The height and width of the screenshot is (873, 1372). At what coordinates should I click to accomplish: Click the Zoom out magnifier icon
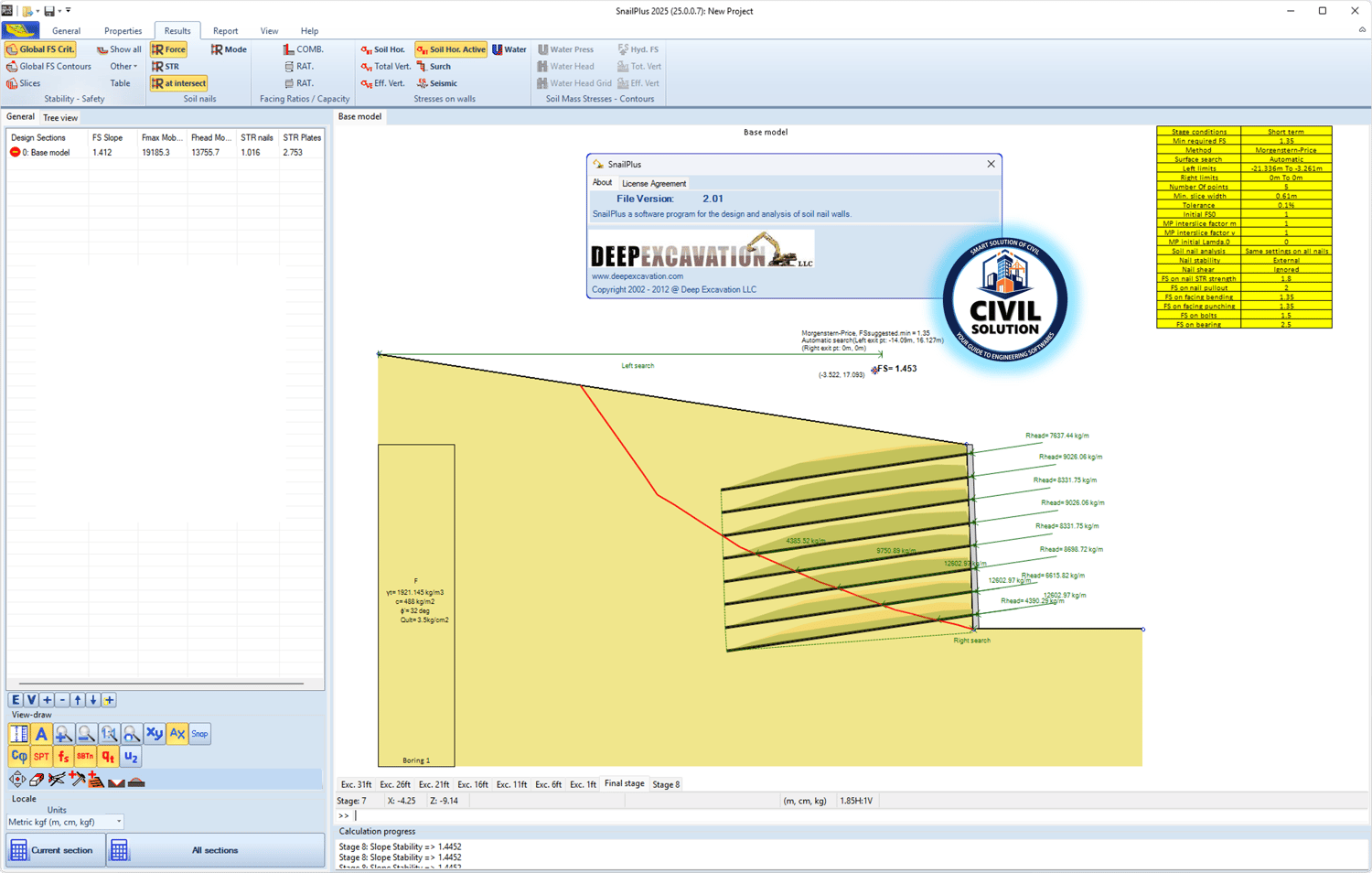click(86, 734)
